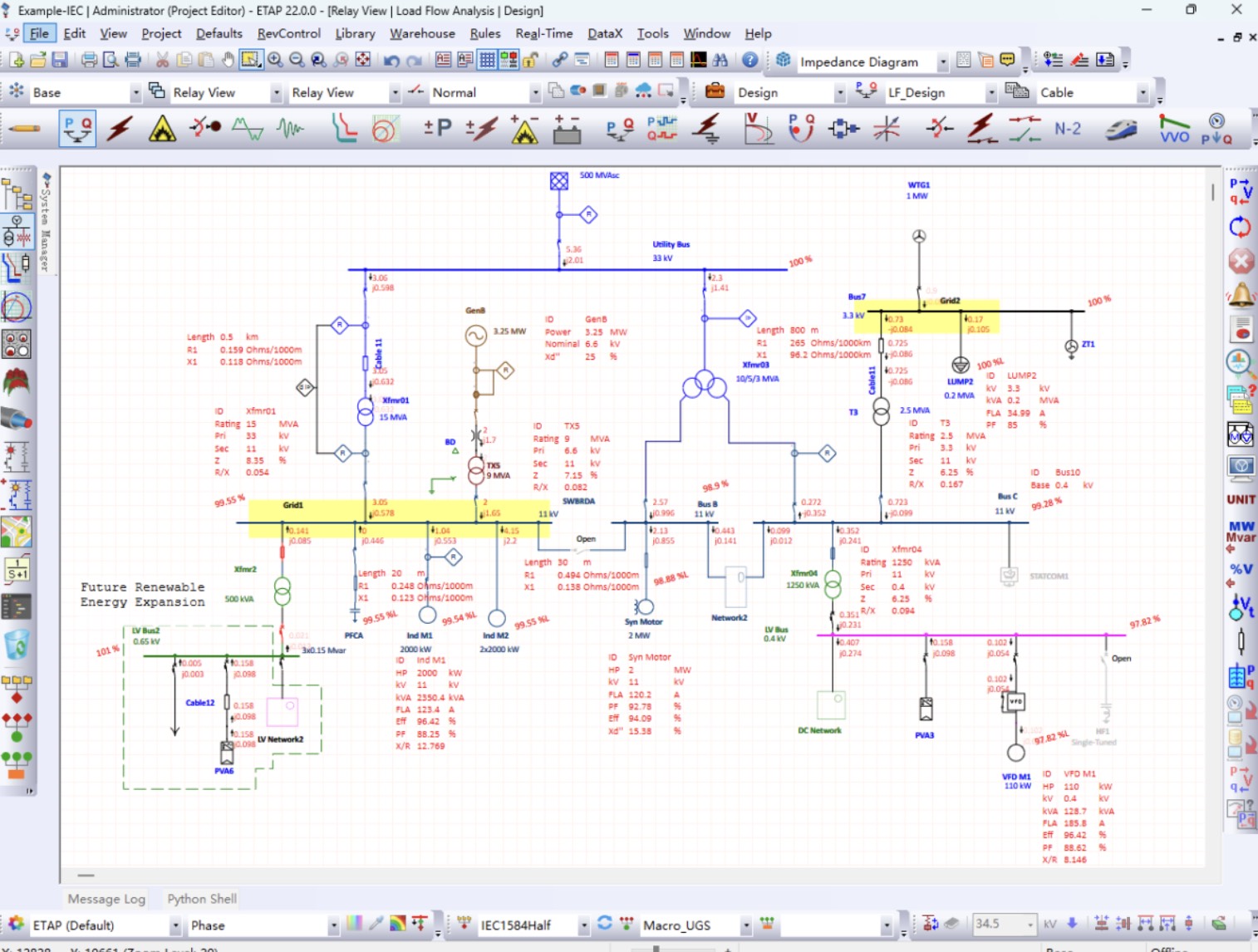Toggle the UNIT display option
This screenshot has height=952, width=1258.
1241,499
